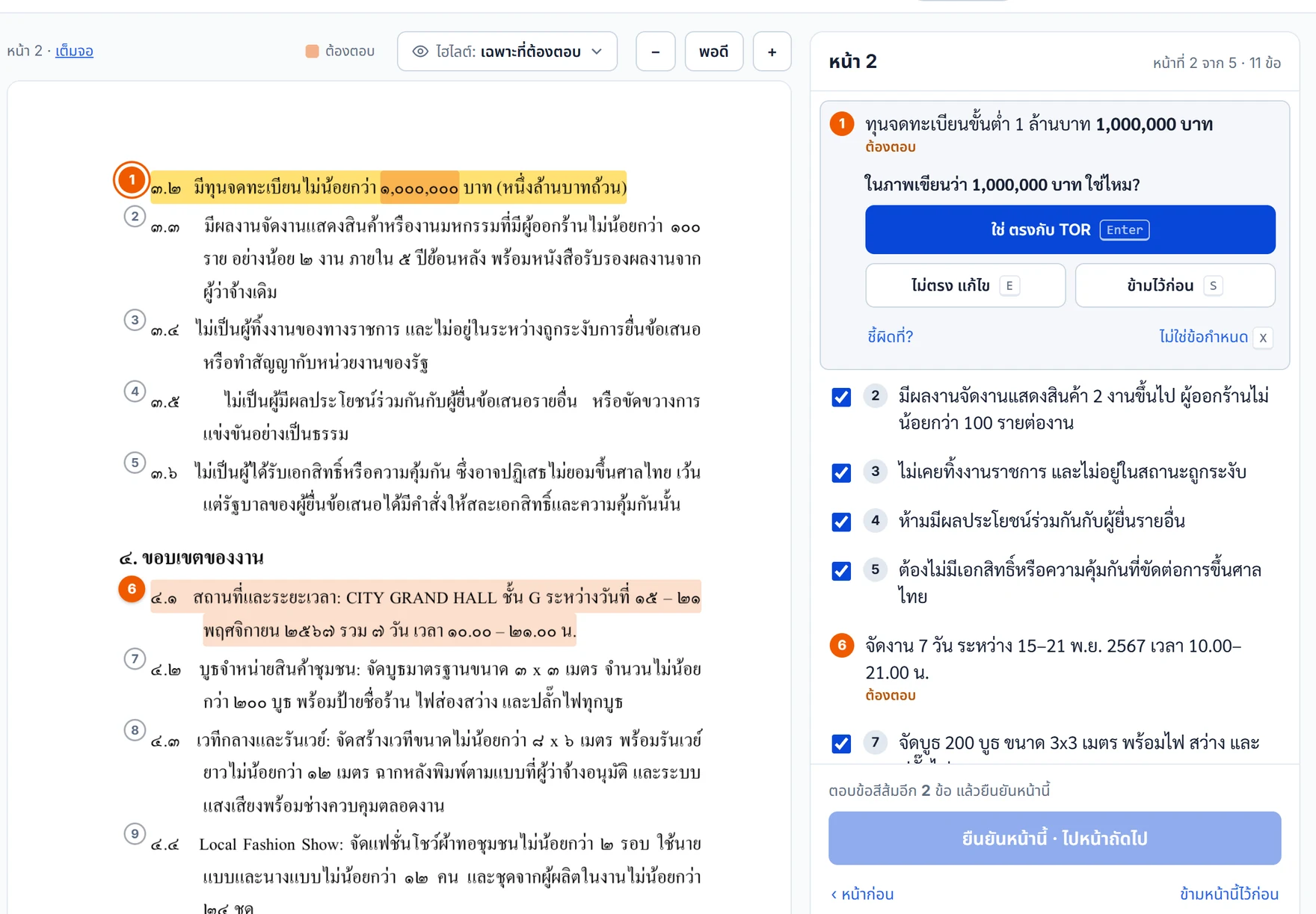Screen dimensions: 1316x914
Task: Zoom in with the plus button
Action: [772, 52]
